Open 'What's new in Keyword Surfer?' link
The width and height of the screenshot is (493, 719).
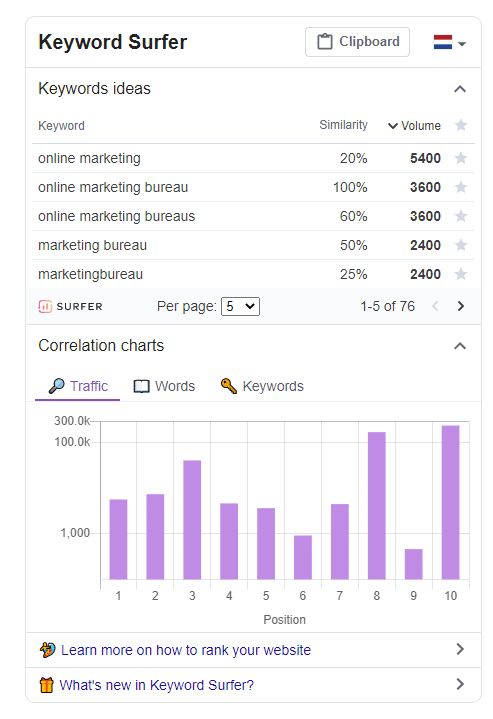156,685
